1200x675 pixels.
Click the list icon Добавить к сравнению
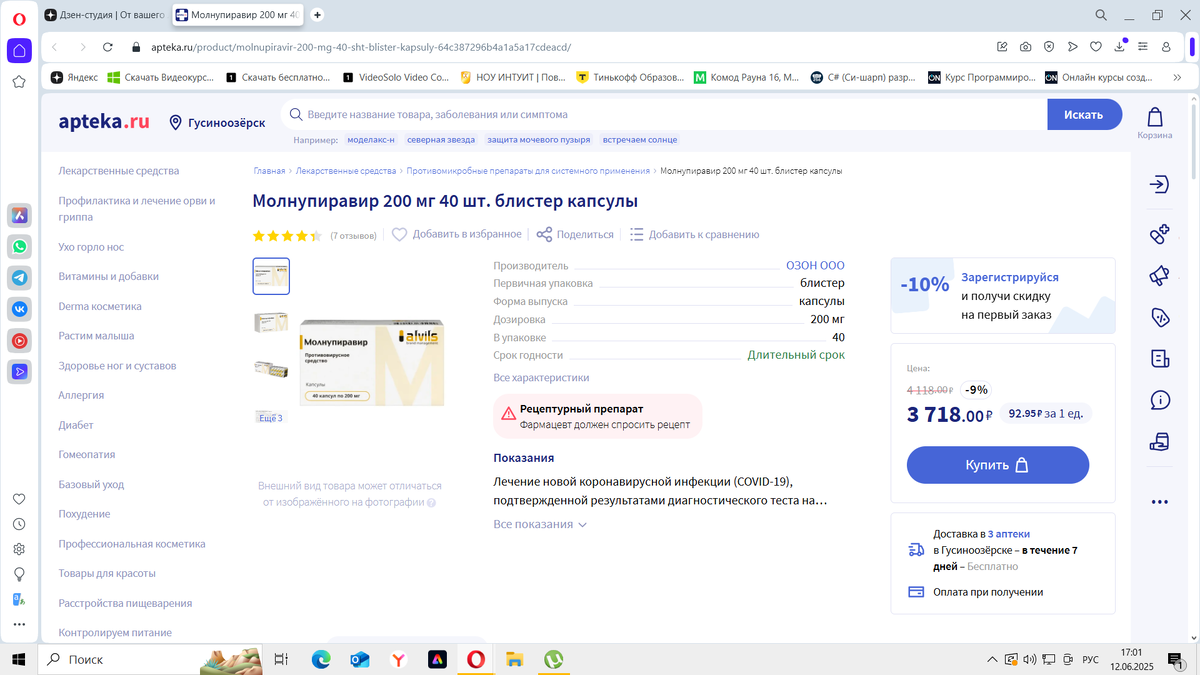[x=636, y=234]
